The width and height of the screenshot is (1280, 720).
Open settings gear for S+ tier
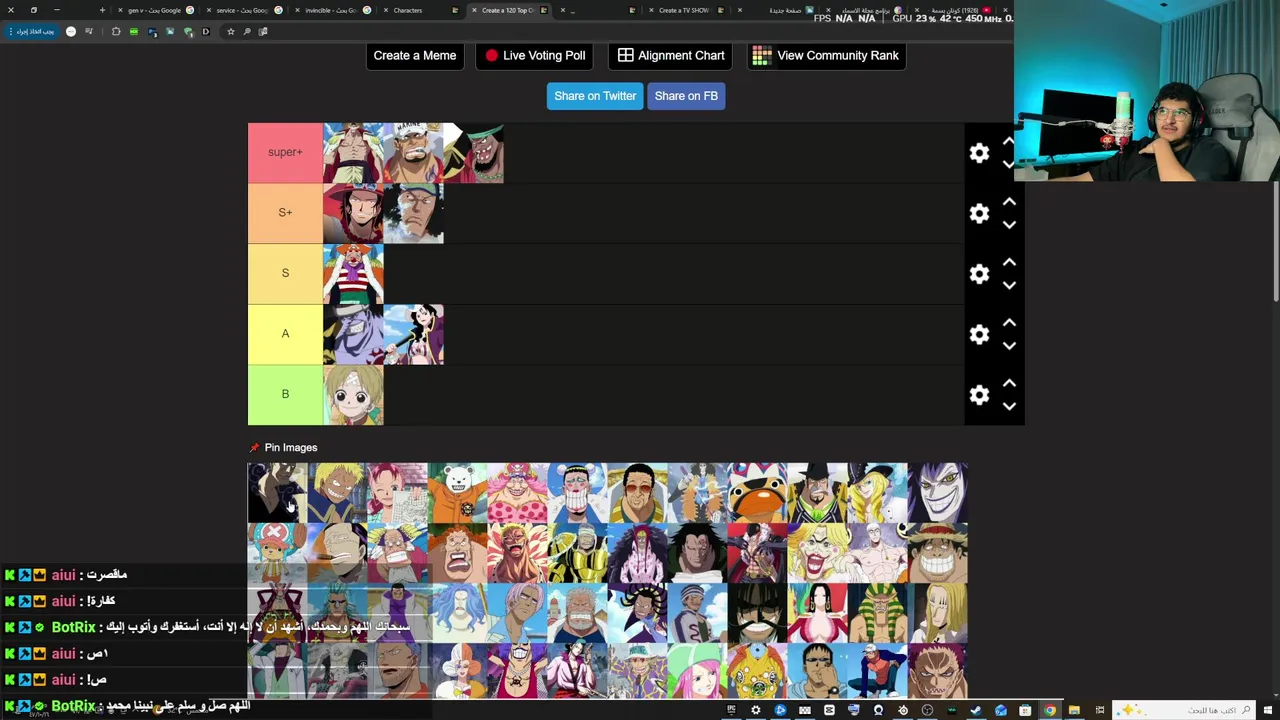[x=979, y=213]
